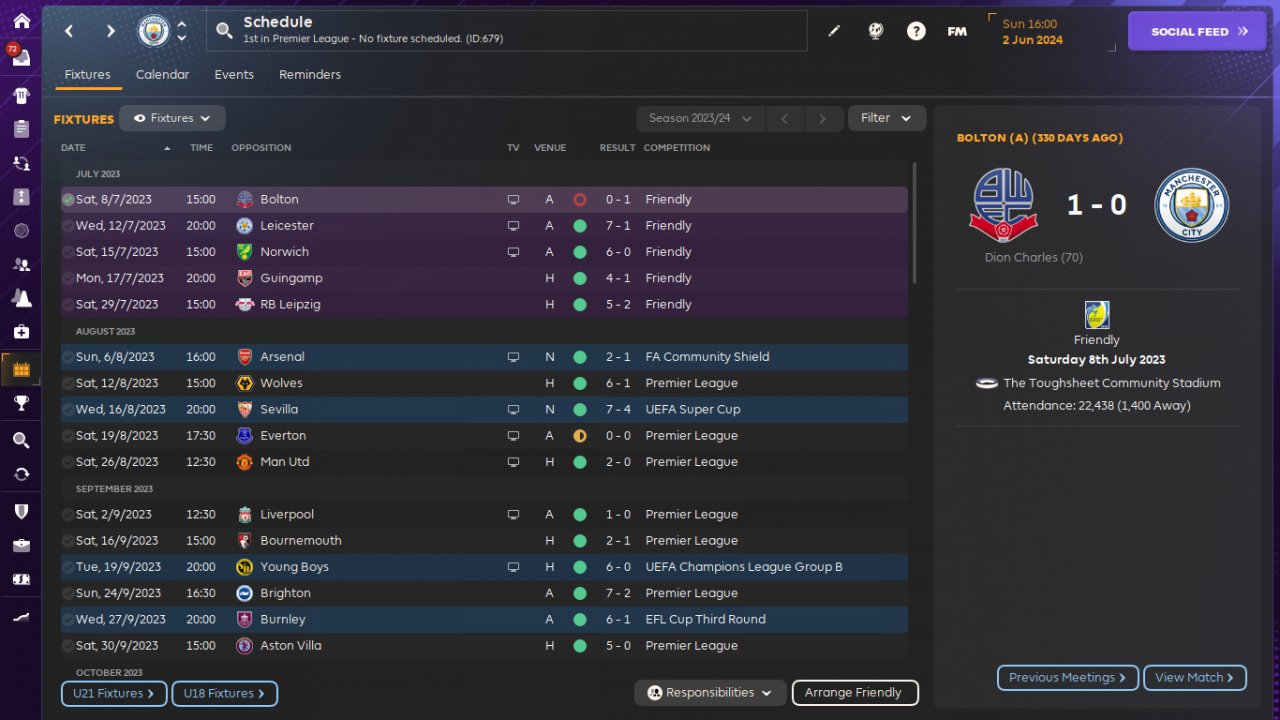Open the Fixtures view dropdown with eye icon
This screenshot has height=720, width=1280.
coord(172,118)
